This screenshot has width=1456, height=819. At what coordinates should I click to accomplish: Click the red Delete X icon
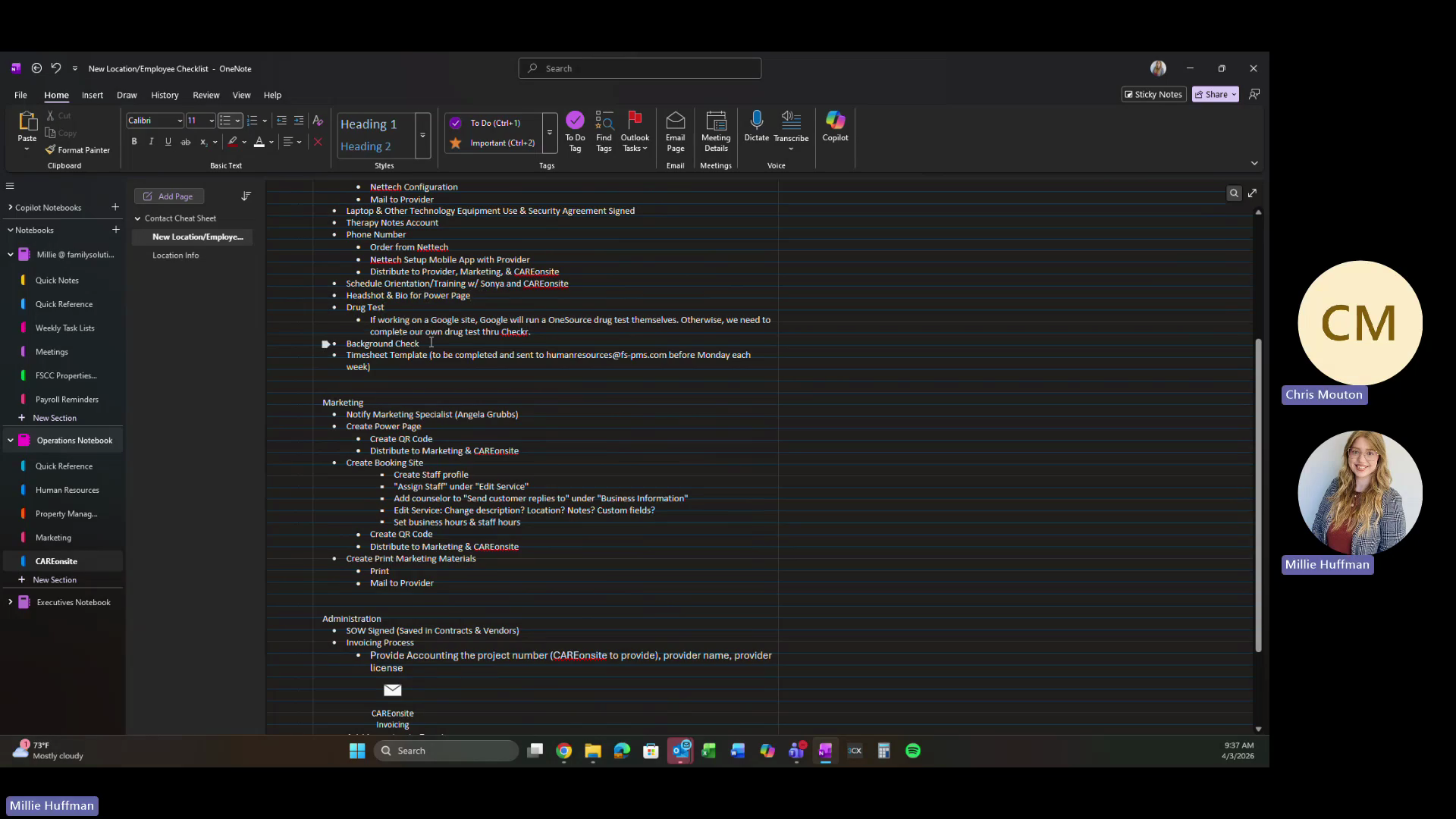click(318, 142)
